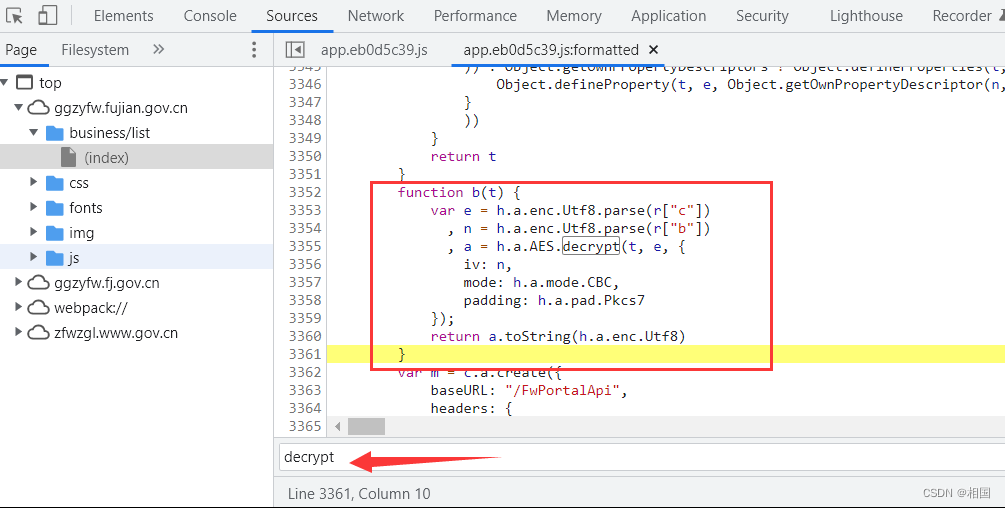Toggle the navigator sidebar icon
This screenshot has height=508, width=1005.
[x=295, y=50]
